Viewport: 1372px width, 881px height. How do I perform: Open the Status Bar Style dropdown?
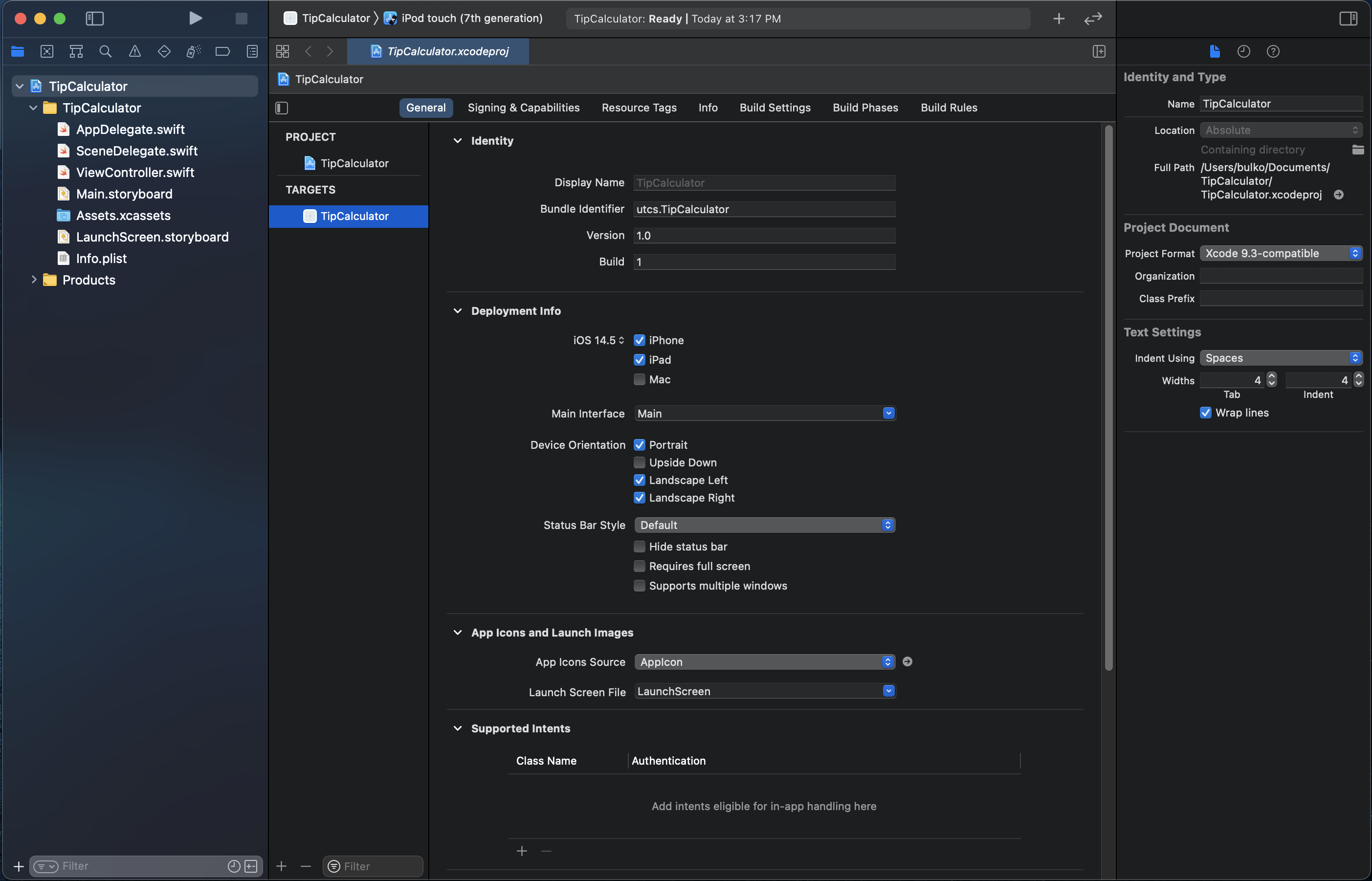[x=764, y=525]
